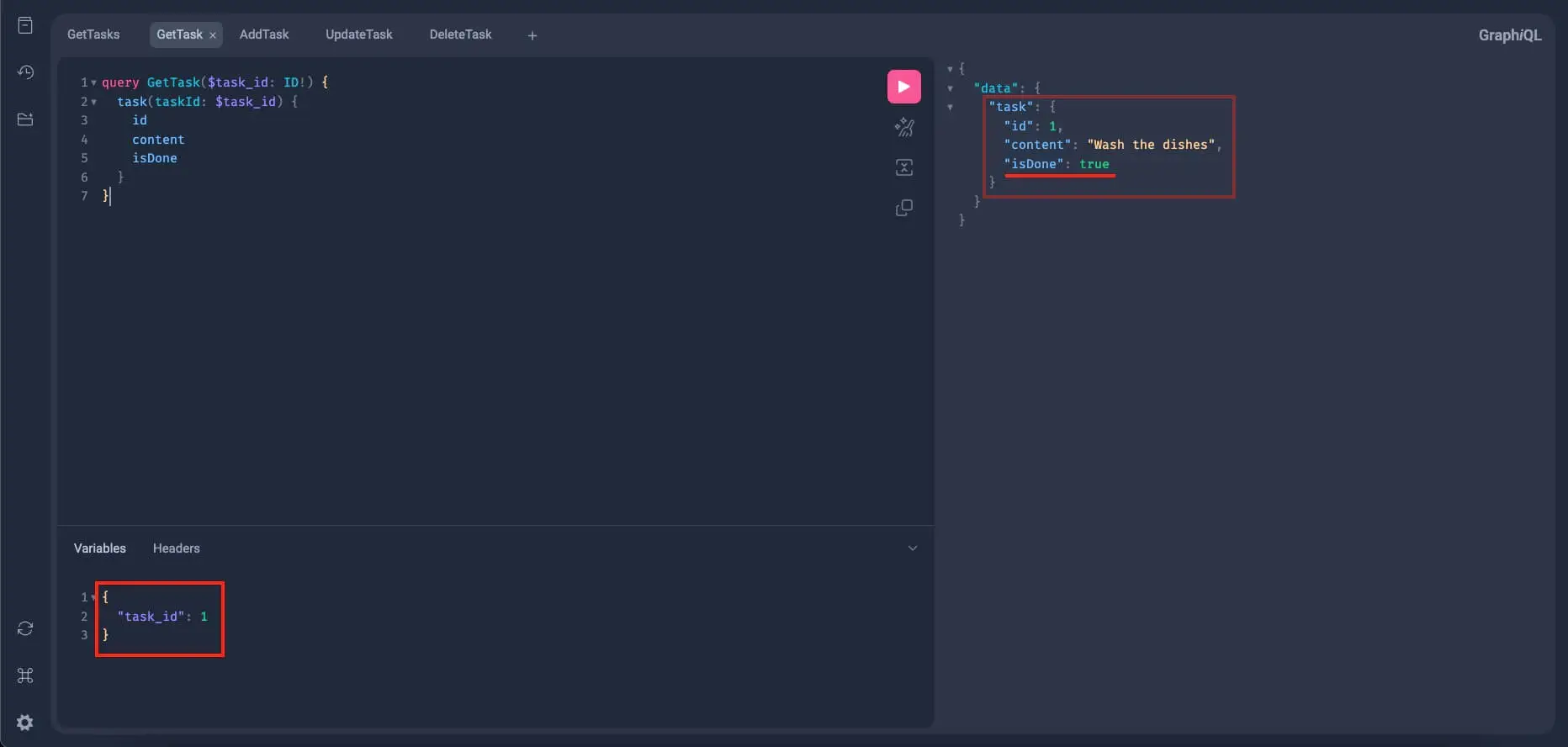The width and height of the screenshot is (1568, 747).
Task: Re-fetch the GraphQL schema
Action: pos(25,628)
